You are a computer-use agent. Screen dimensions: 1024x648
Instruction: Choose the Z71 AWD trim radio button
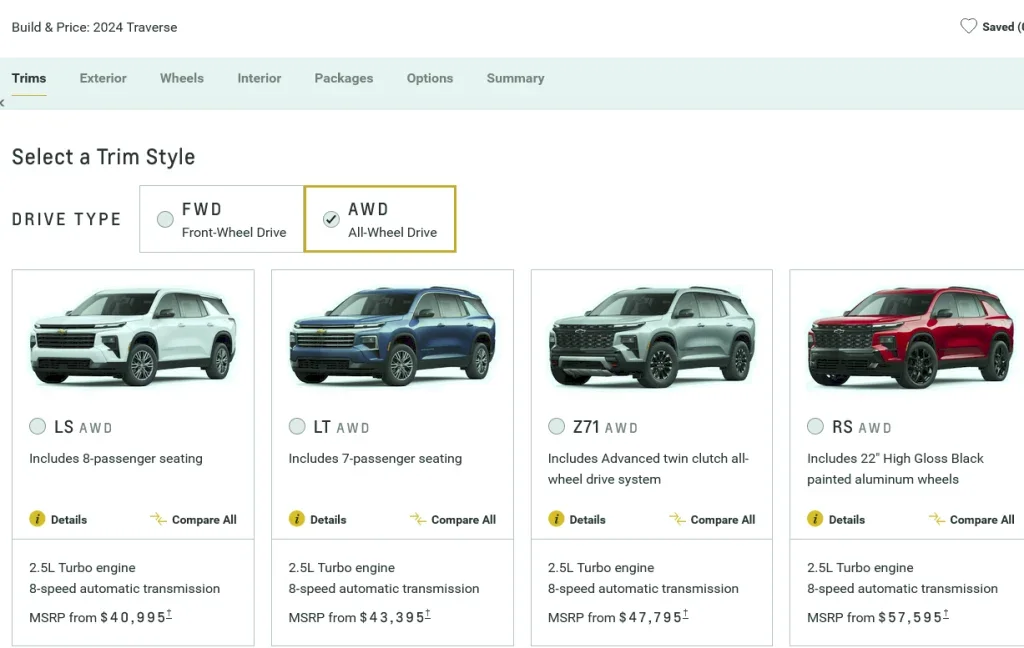pos(556,427)
